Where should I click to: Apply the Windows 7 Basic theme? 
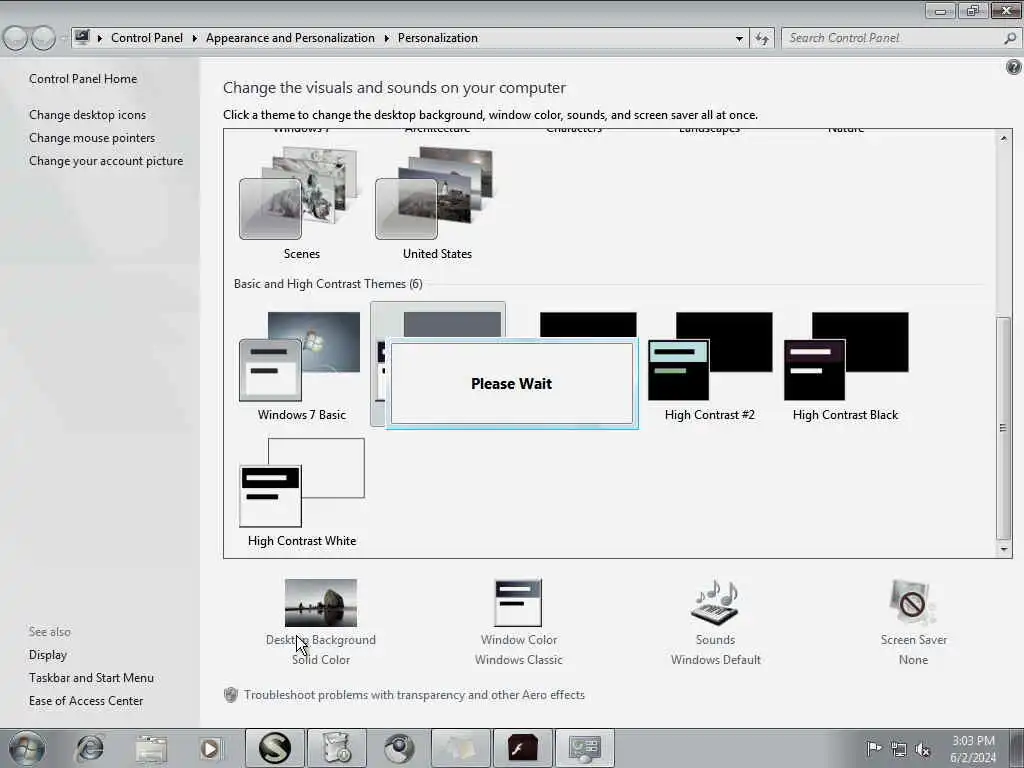(301, 366)
